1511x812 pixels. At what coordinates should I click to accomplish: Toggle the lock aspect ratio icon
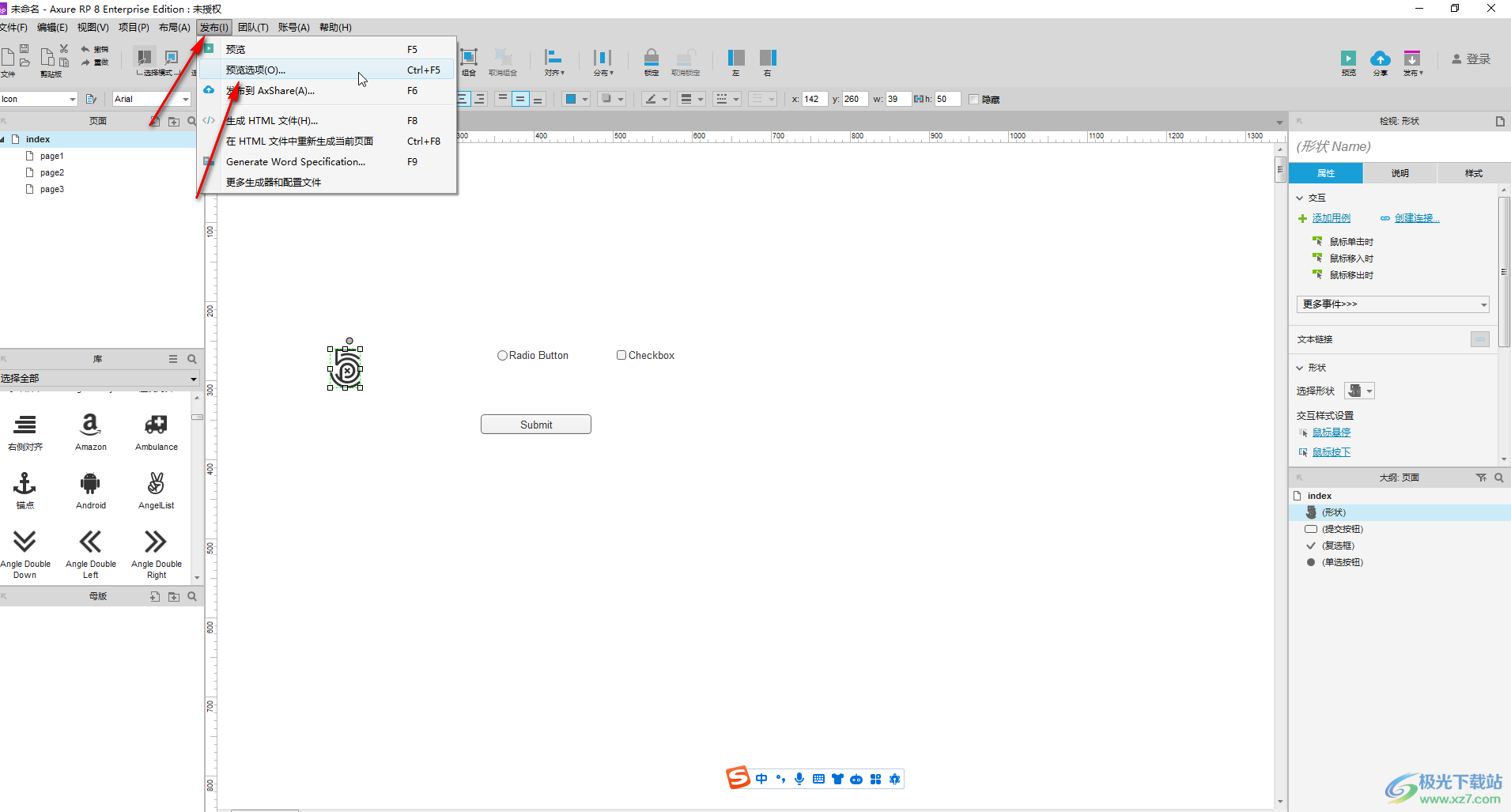click(918, 99)
